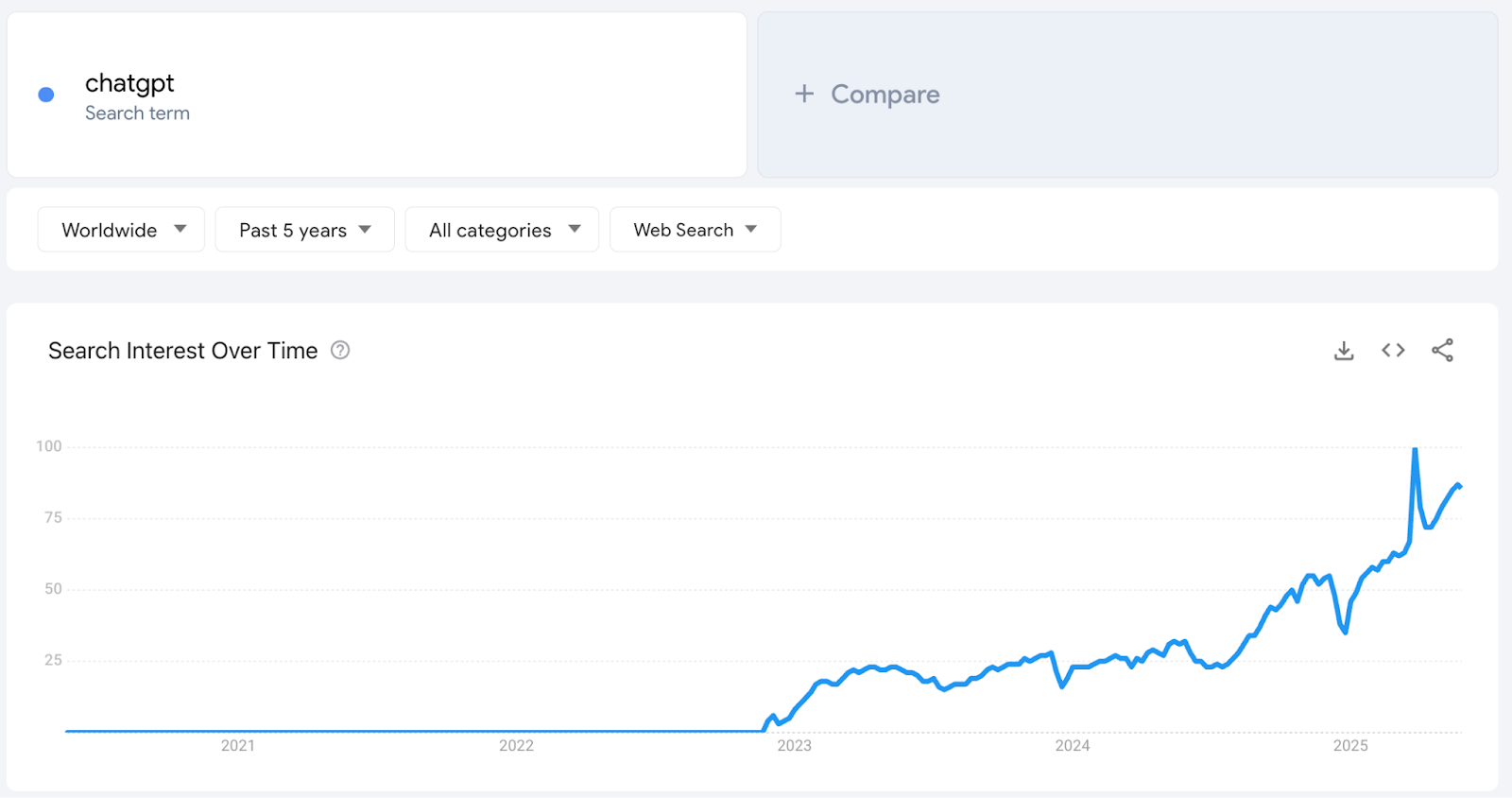This screenshot has height=798, width=1512.
Task: Click the blue dot next to chatgpt search term
Action: [x=44, y=94]
